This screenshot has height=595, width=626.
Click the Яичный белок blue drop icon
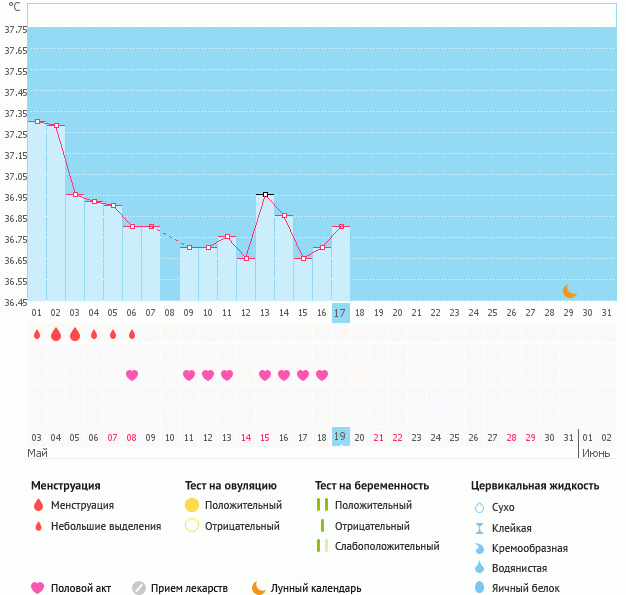point(479,588)
